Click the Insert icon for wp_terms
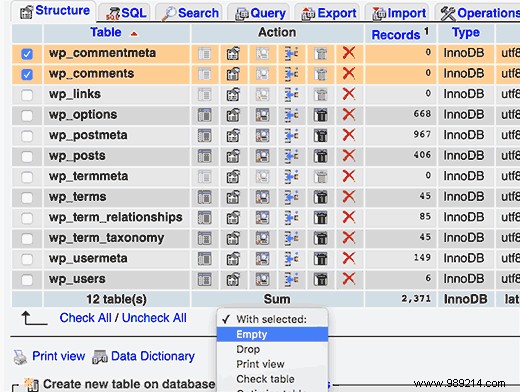 coord(291,197)
